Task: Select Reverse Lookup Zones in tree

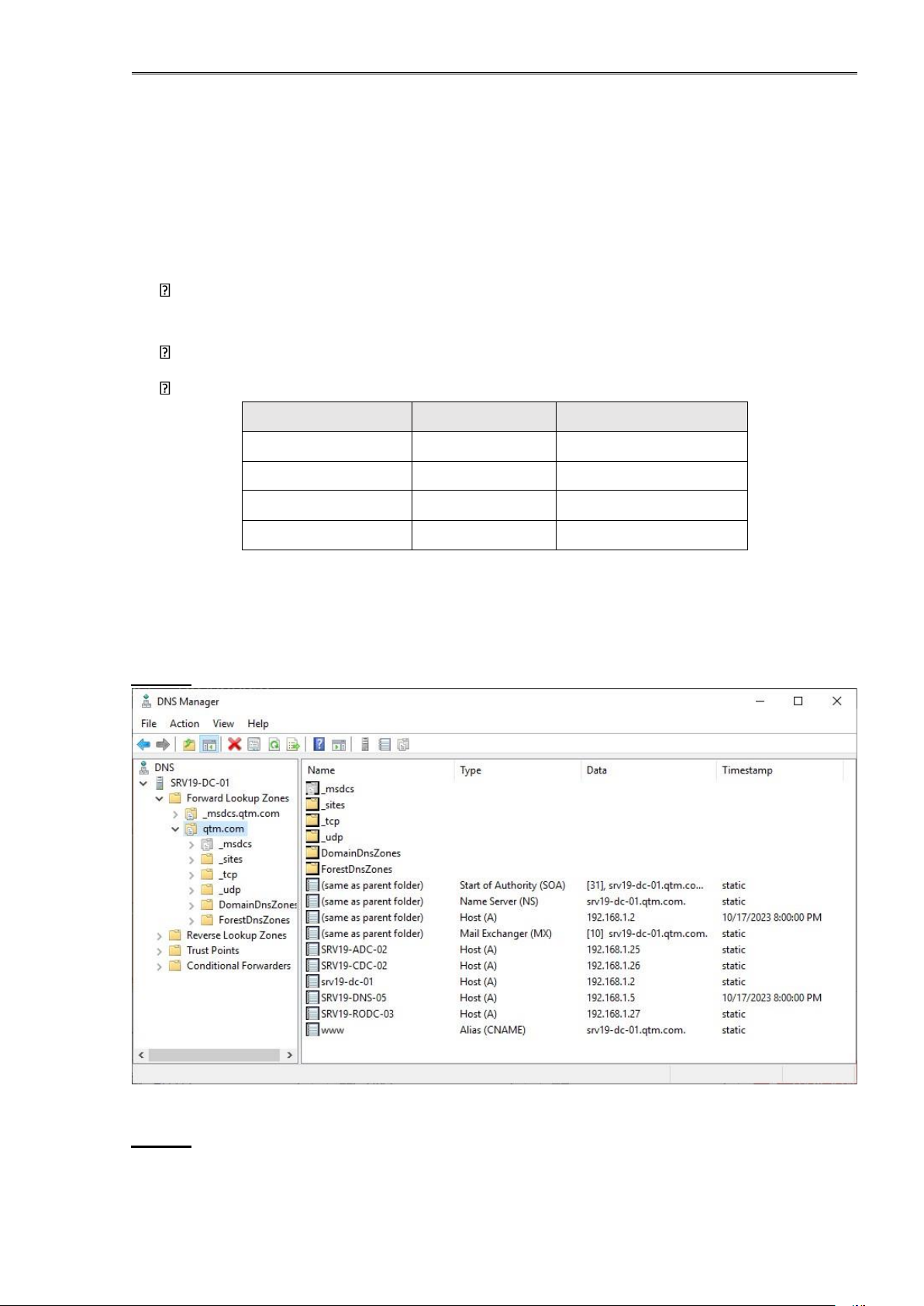Action: click(236, 936)
